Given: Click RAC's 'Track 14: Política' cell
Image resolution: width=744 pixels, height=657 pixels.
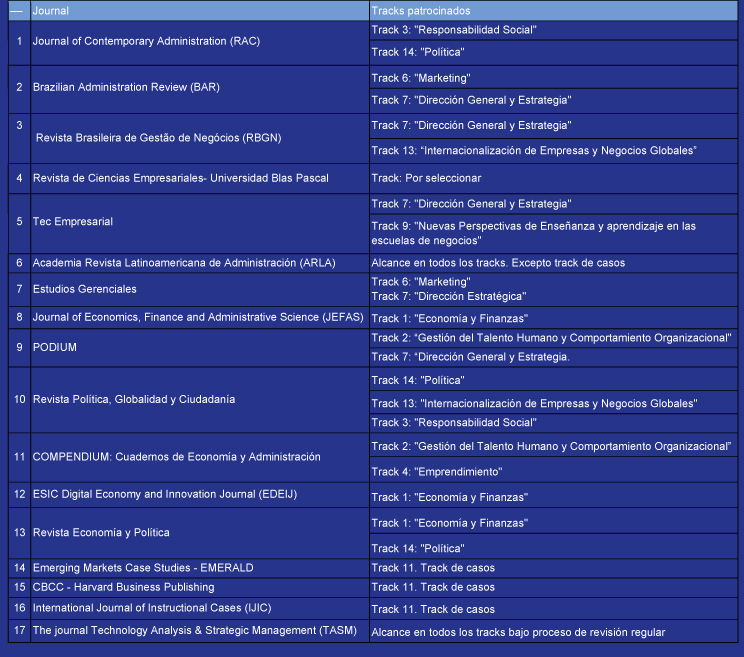Looking at the screenshot, I should 553,53.
